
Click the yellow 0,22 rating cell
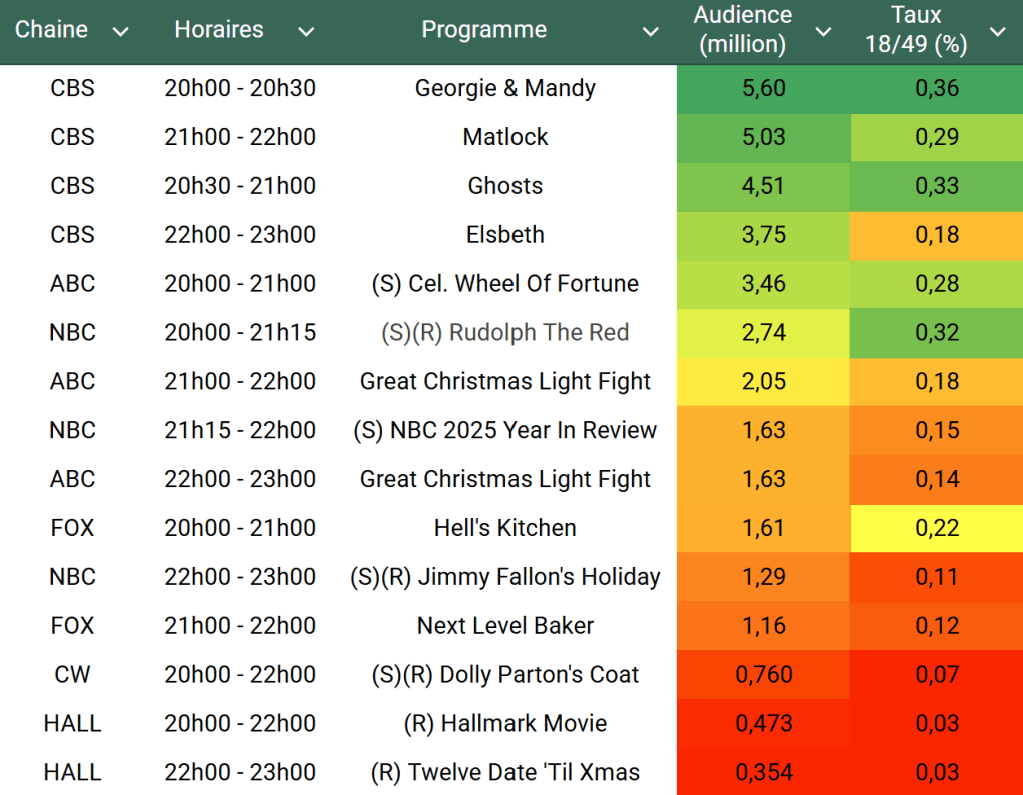tap(937, 528)
